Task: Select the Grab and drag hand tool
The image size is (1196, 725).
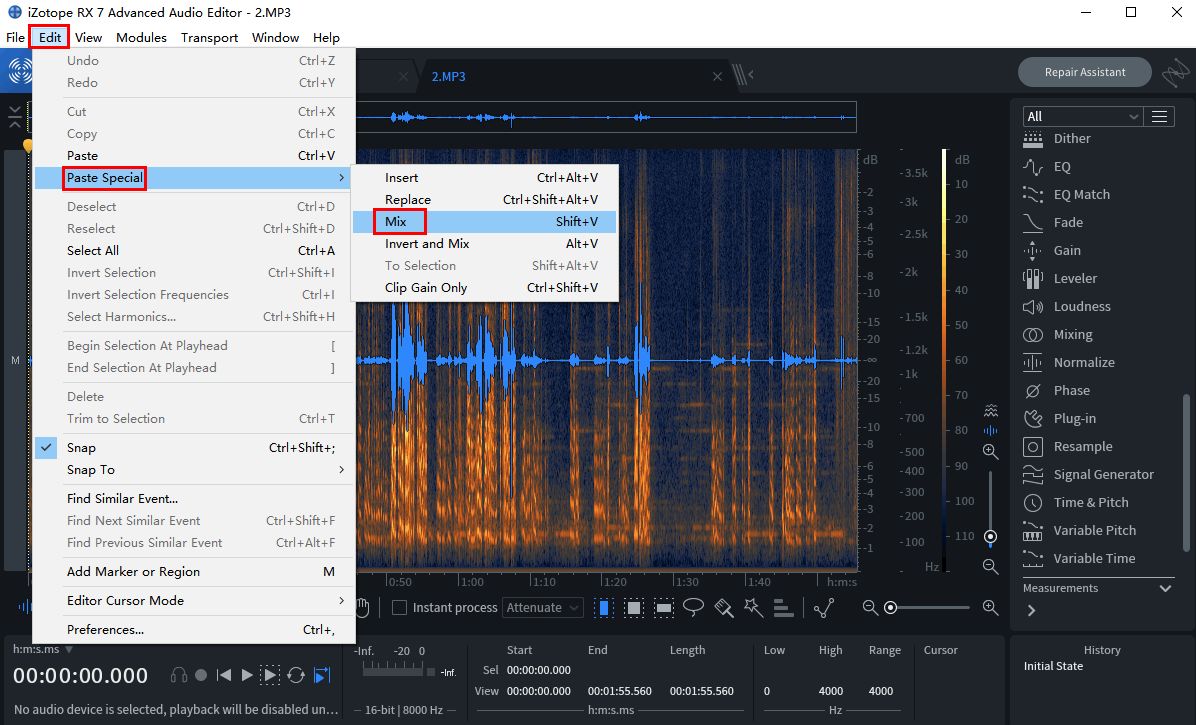Action: click(362, 608)
